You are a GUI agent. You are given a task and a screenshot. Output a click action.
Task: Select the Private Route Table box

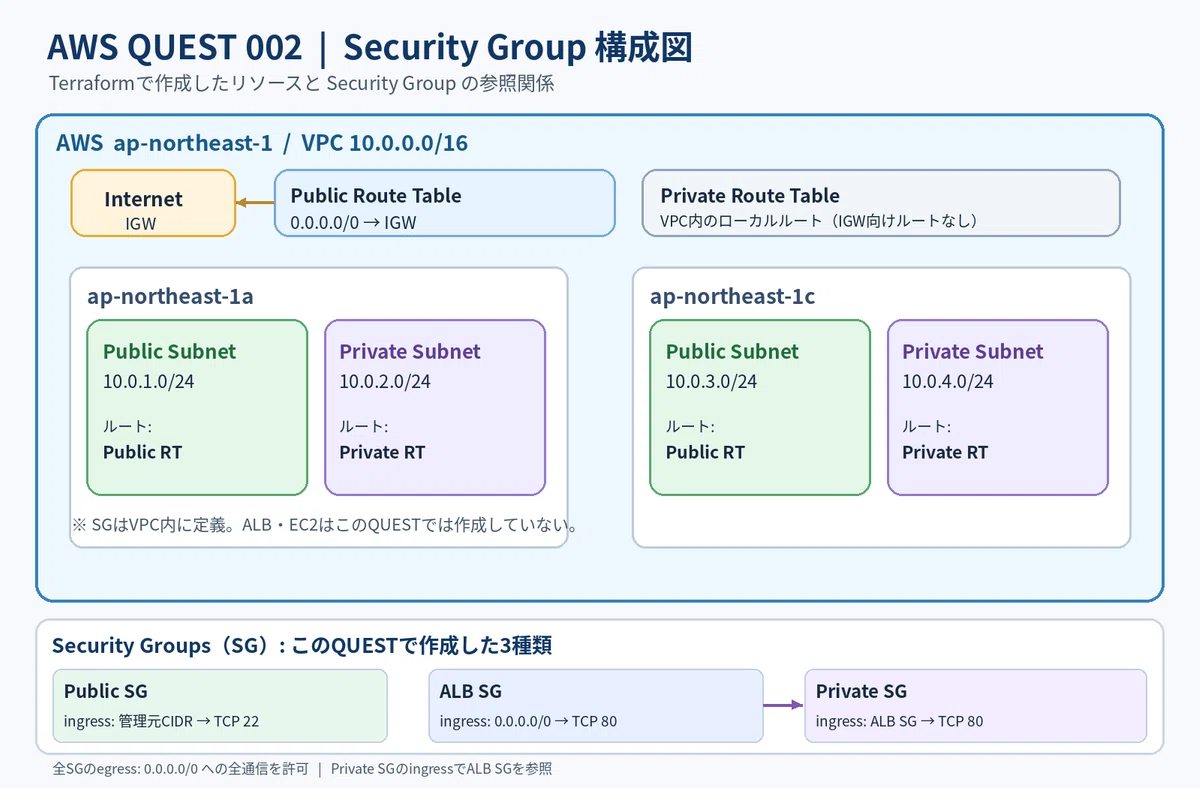[x=880, y=203]
